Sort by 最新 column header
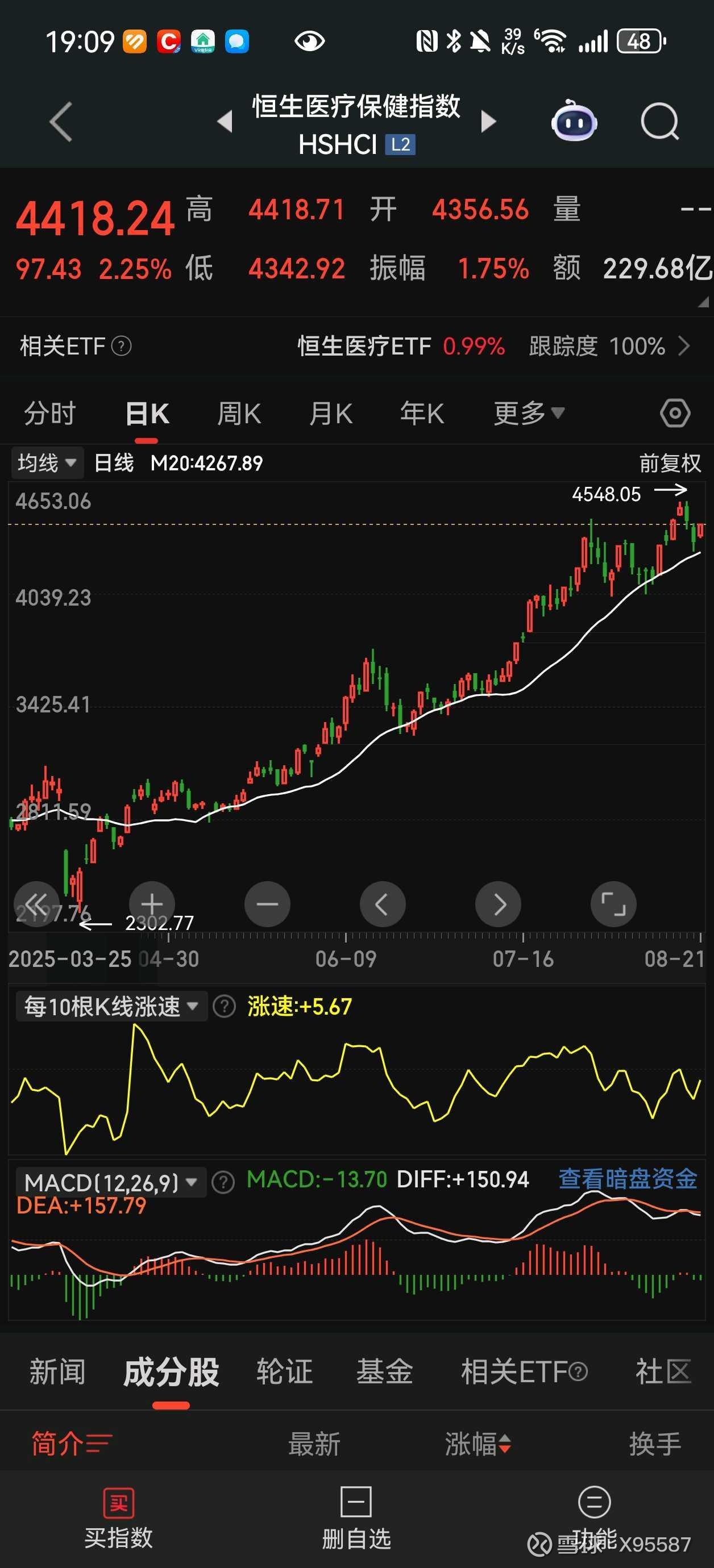Screen dimensions: 714x1568 314,1443
